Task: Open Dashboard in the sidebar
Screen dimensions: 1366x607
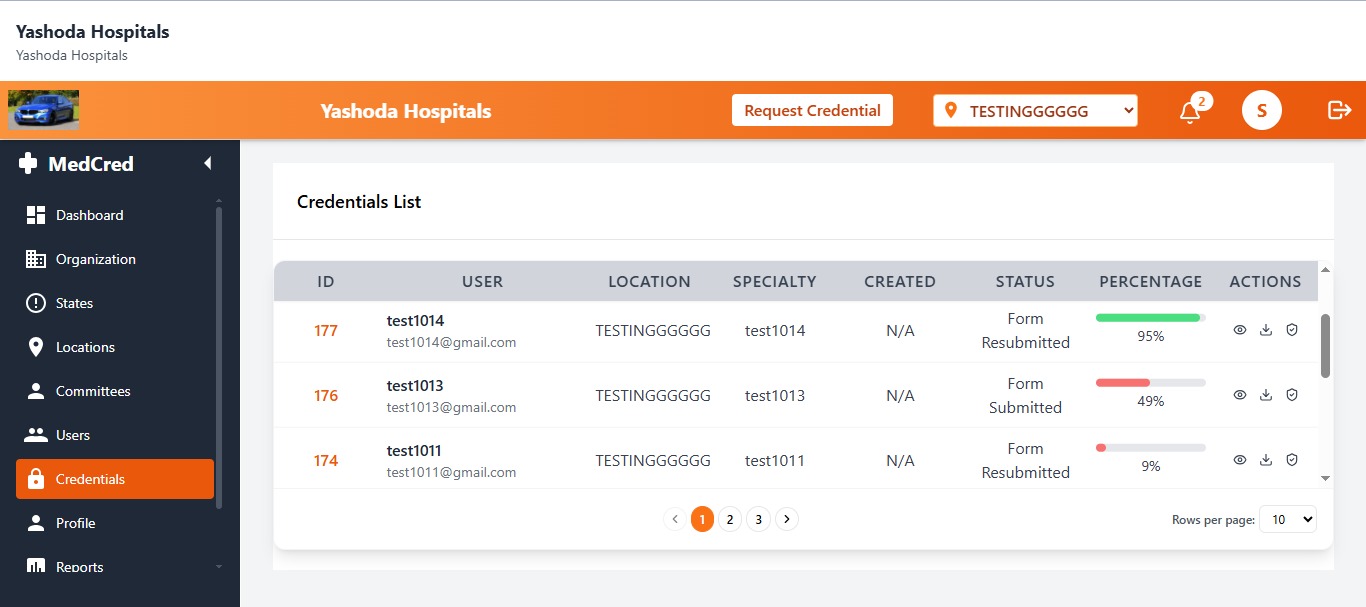Action: (x=89, y=215)
